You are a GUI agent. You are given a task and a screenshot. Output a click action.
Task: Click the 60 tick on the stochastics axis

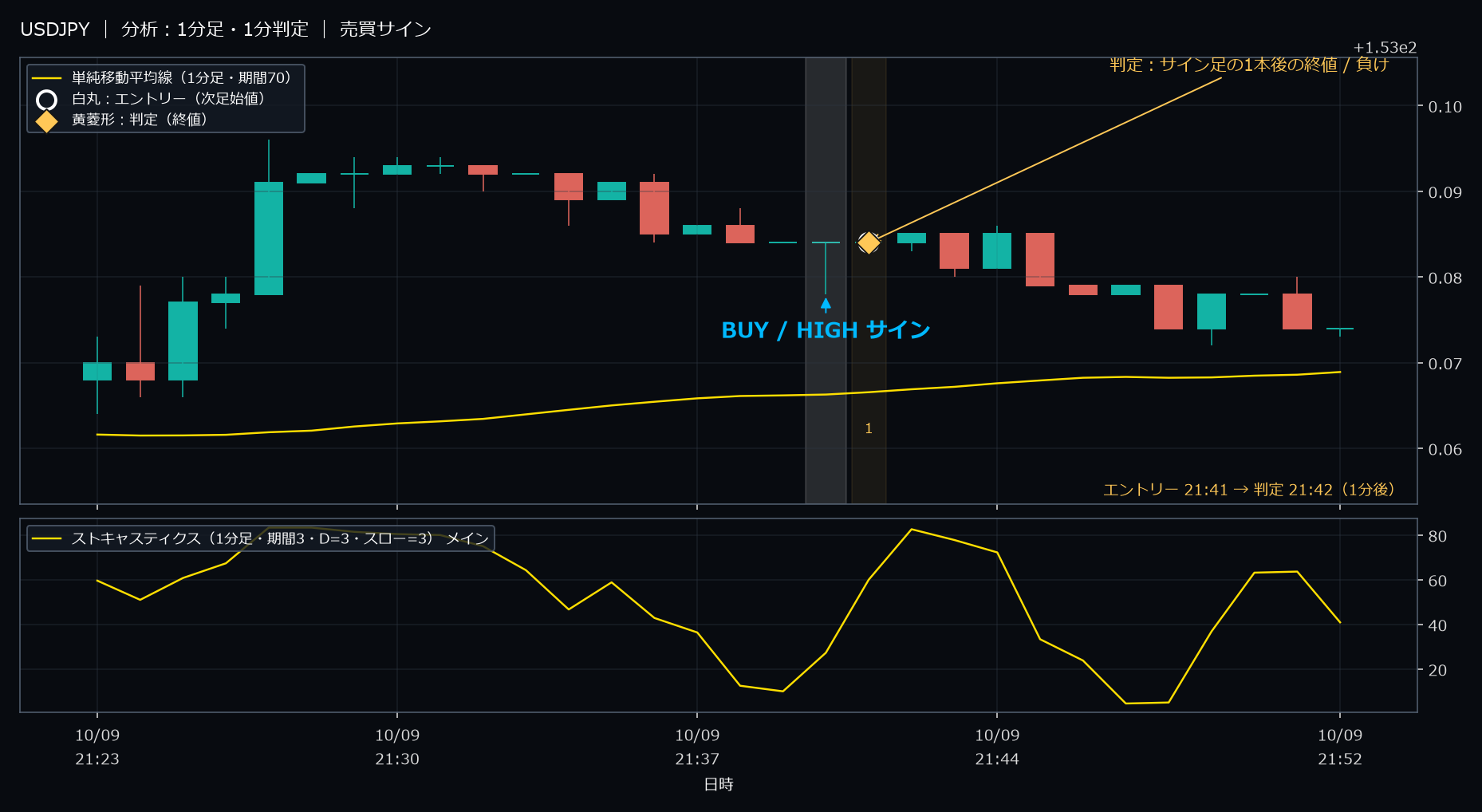(x=1437, y=581)
